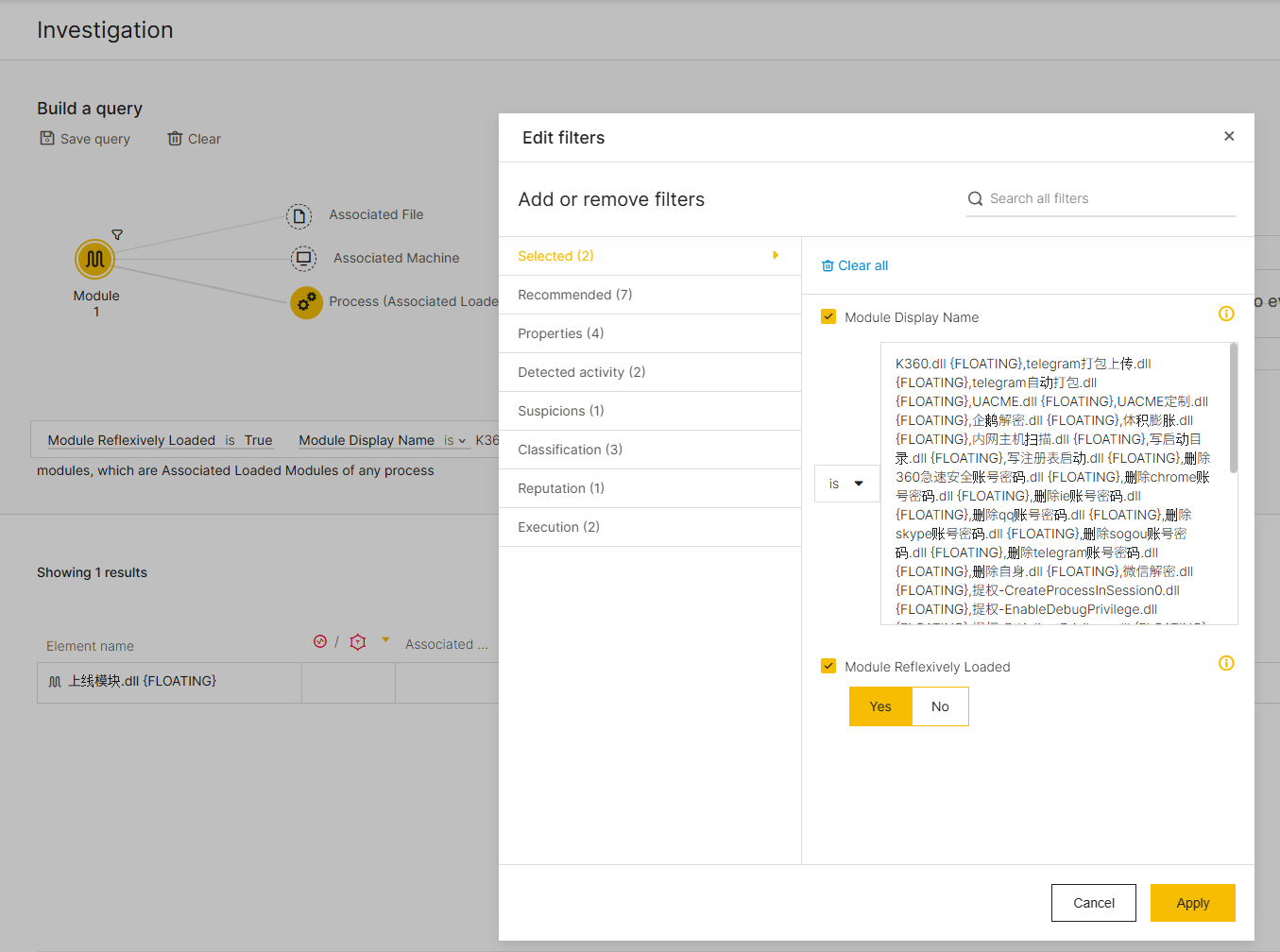Open the Selected (2) filter category
The height and width of the screenshot is (952, 1280).
(x=650, y=256)
